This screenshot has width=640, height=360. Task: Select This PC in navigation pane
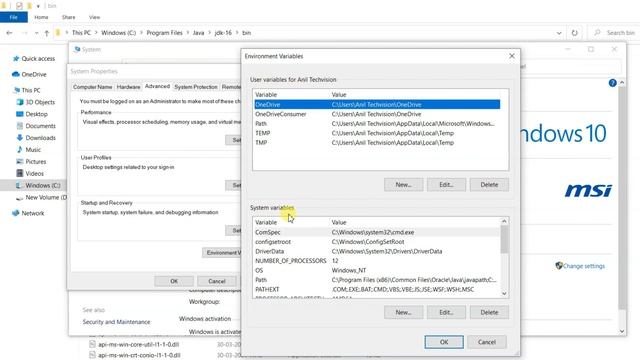click(31, 90)
